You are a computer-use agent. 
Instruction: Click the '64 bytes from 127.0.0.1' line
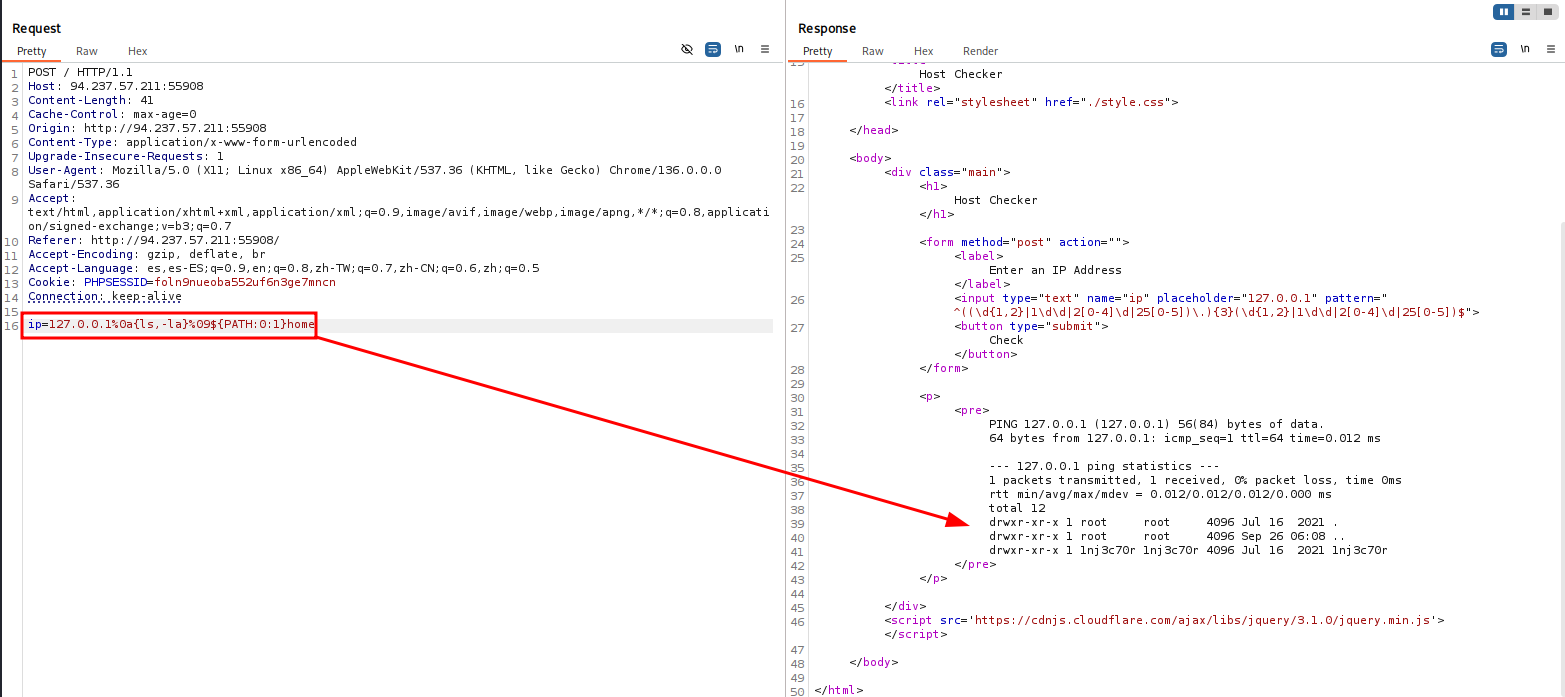coord(1184,438)
